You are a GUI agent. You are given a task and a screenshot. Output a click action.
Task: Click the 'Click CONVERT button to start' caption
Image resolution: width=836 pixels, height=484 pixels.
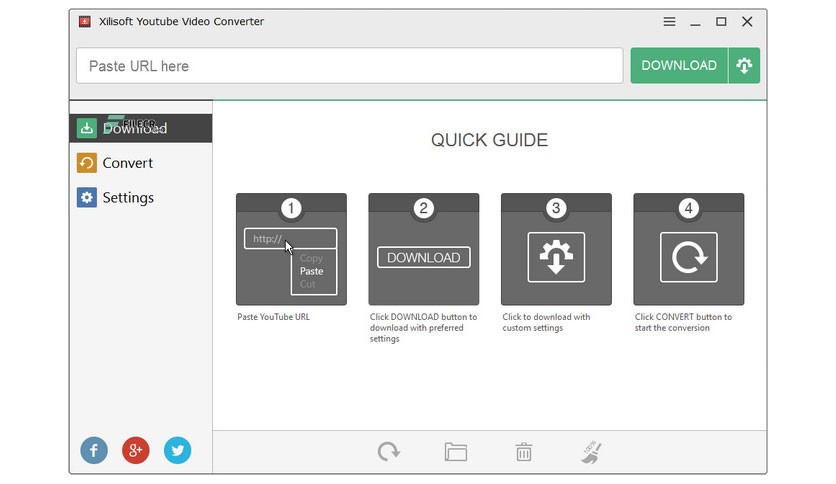click(683, 322)
